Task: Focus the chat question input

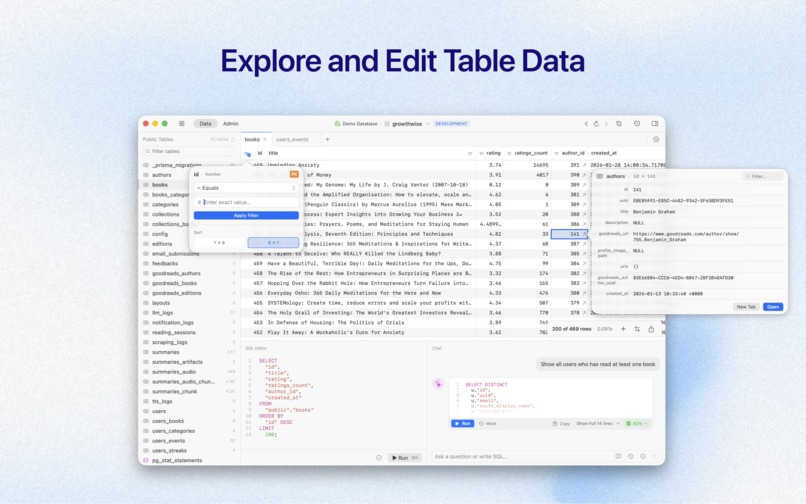Action: tap(522, 456)
